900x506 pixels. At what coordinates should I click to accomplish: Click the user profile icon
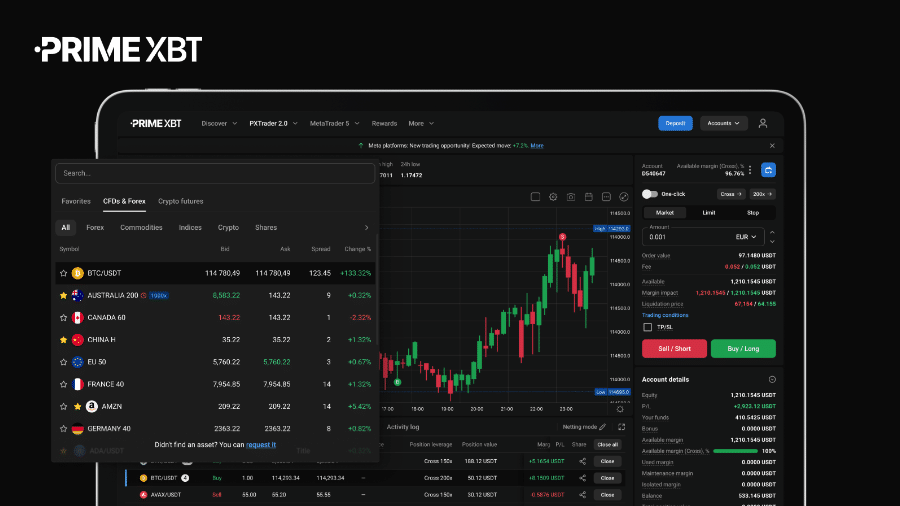[x=762, y=123]
